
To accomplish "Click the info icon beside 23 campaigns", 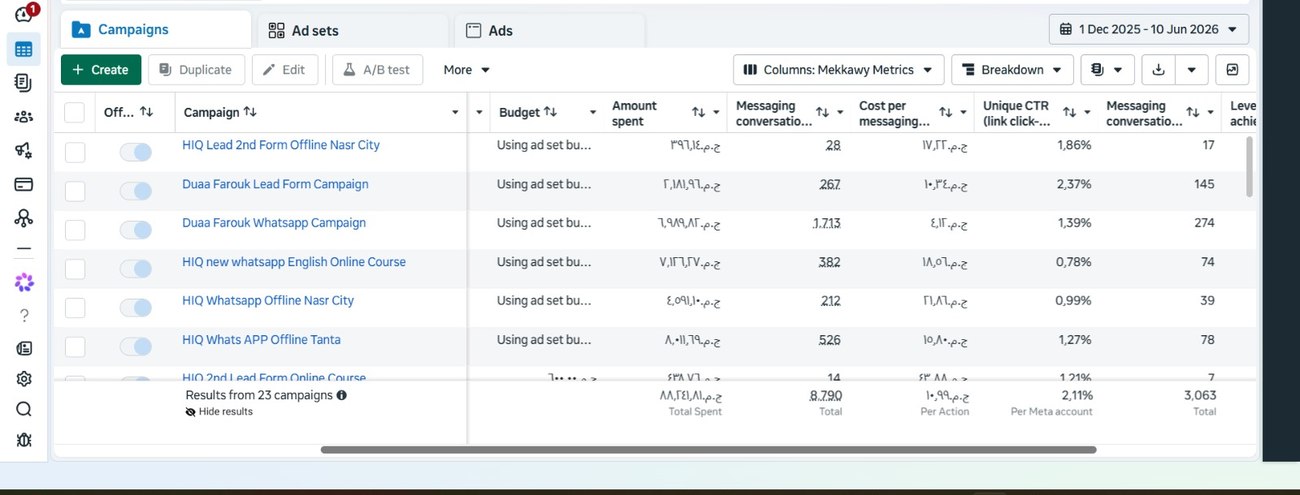I will point(342,395).
